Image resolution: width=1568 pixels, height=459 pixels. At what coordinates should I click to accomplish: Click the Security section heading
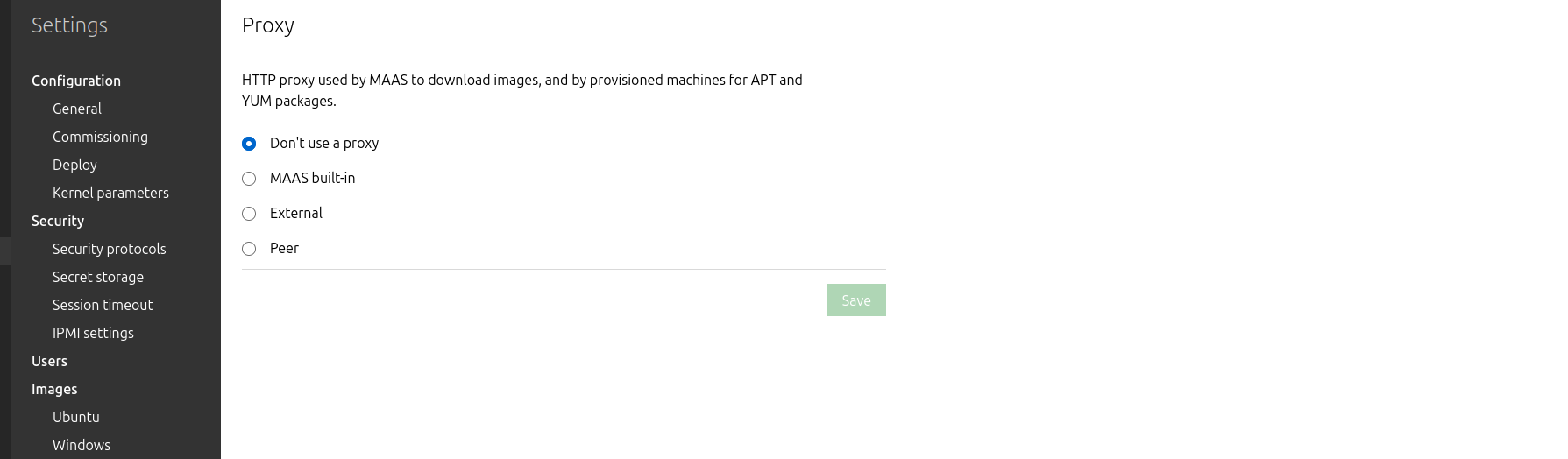click(58, 221)
